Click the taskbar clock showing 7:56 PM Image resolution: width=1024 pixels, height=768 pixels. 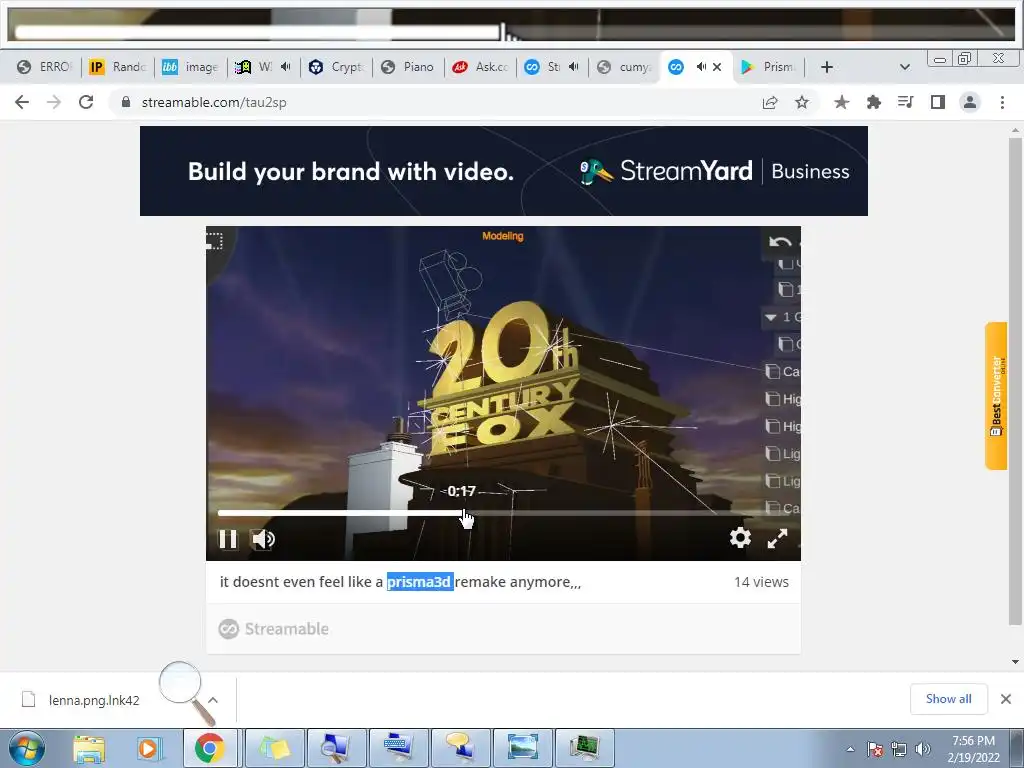point(973,749)
